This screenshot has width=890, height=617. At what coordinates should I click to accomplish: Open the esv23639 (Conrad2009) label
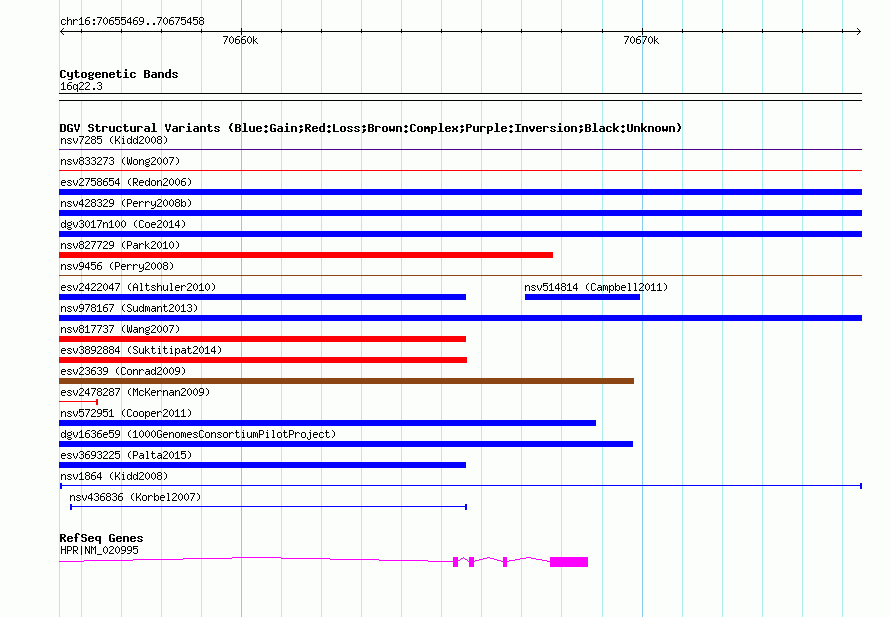123,371
